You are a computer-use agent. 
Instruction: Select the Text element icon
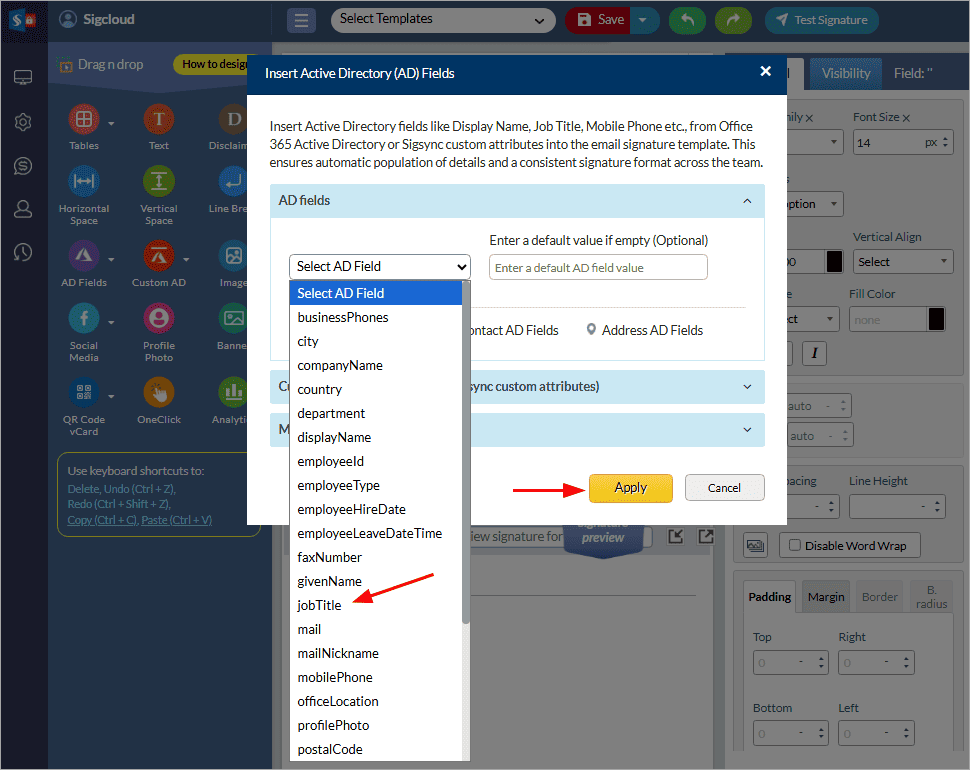[x=158, y=121]
